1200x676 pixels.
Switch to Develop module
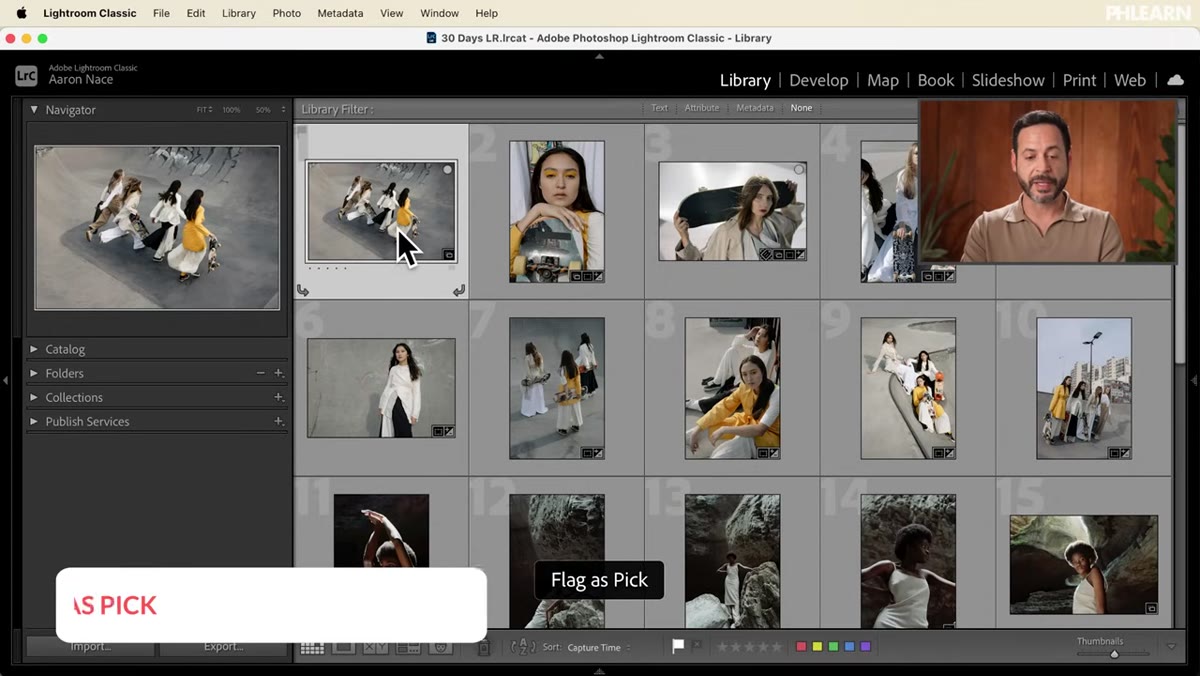818,80
